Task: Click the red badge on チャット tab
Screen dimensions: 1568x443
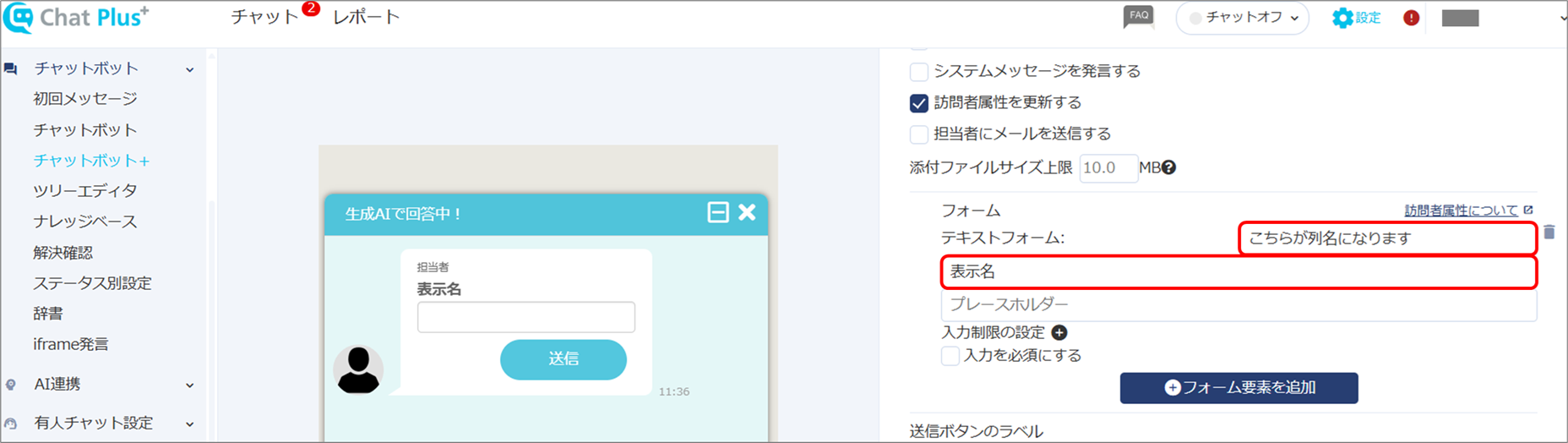Action: click(311, 8)
